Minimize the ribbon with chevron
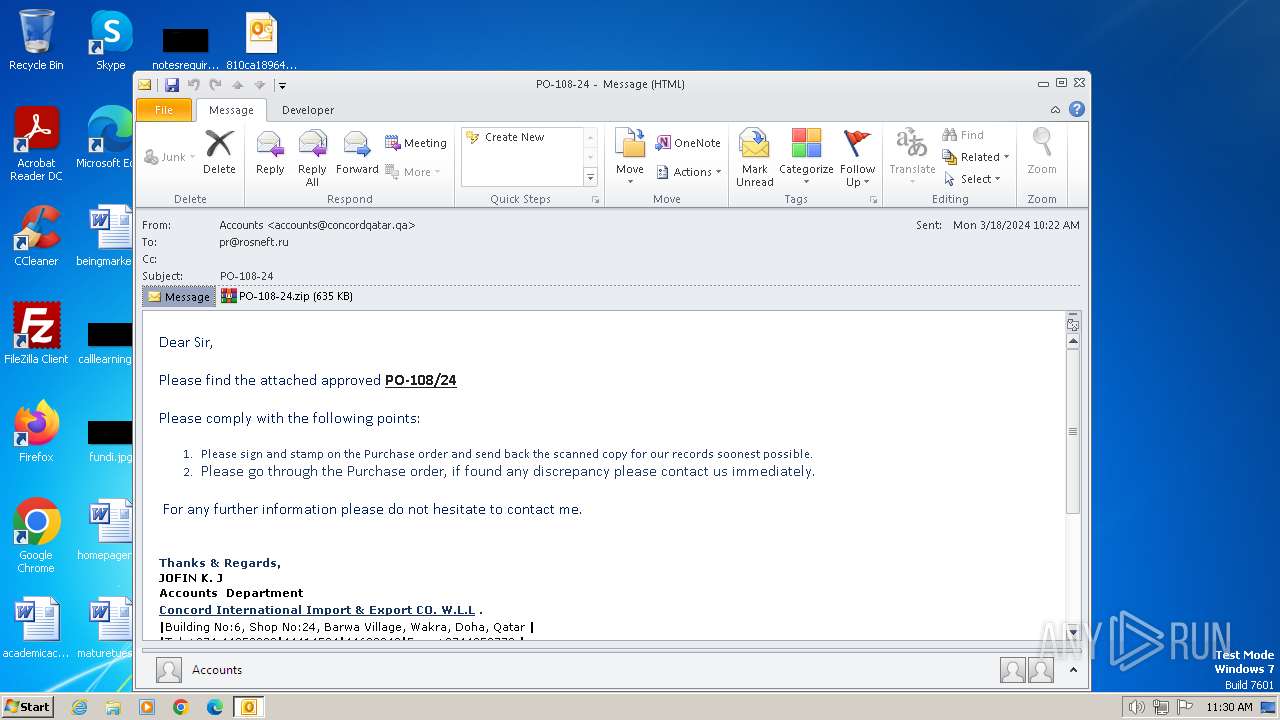Viewport: 1280px width, 720px height. [x=1055, y=110]
